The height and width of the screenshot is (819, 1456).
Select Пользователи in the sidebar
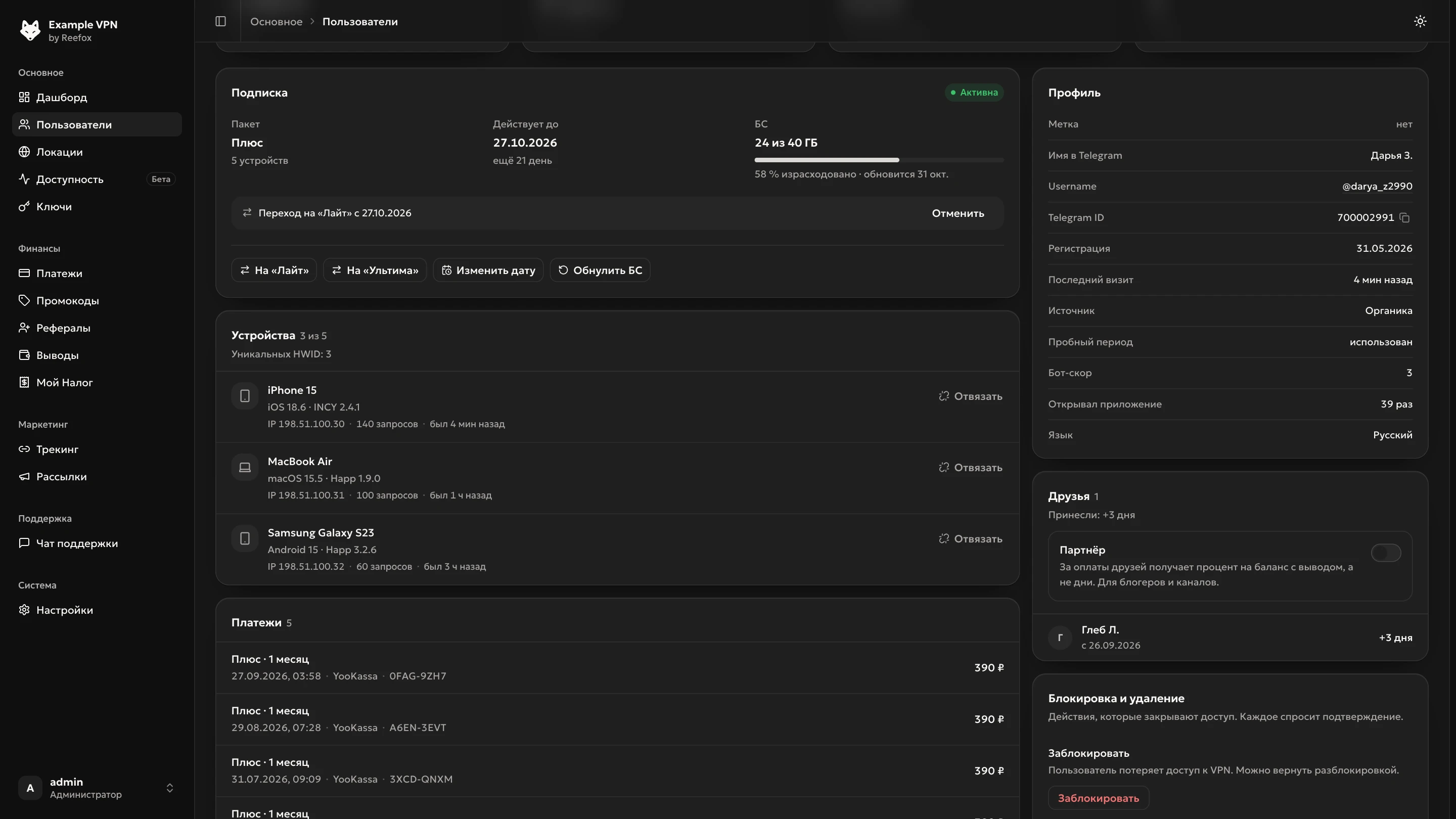[97, 124]
